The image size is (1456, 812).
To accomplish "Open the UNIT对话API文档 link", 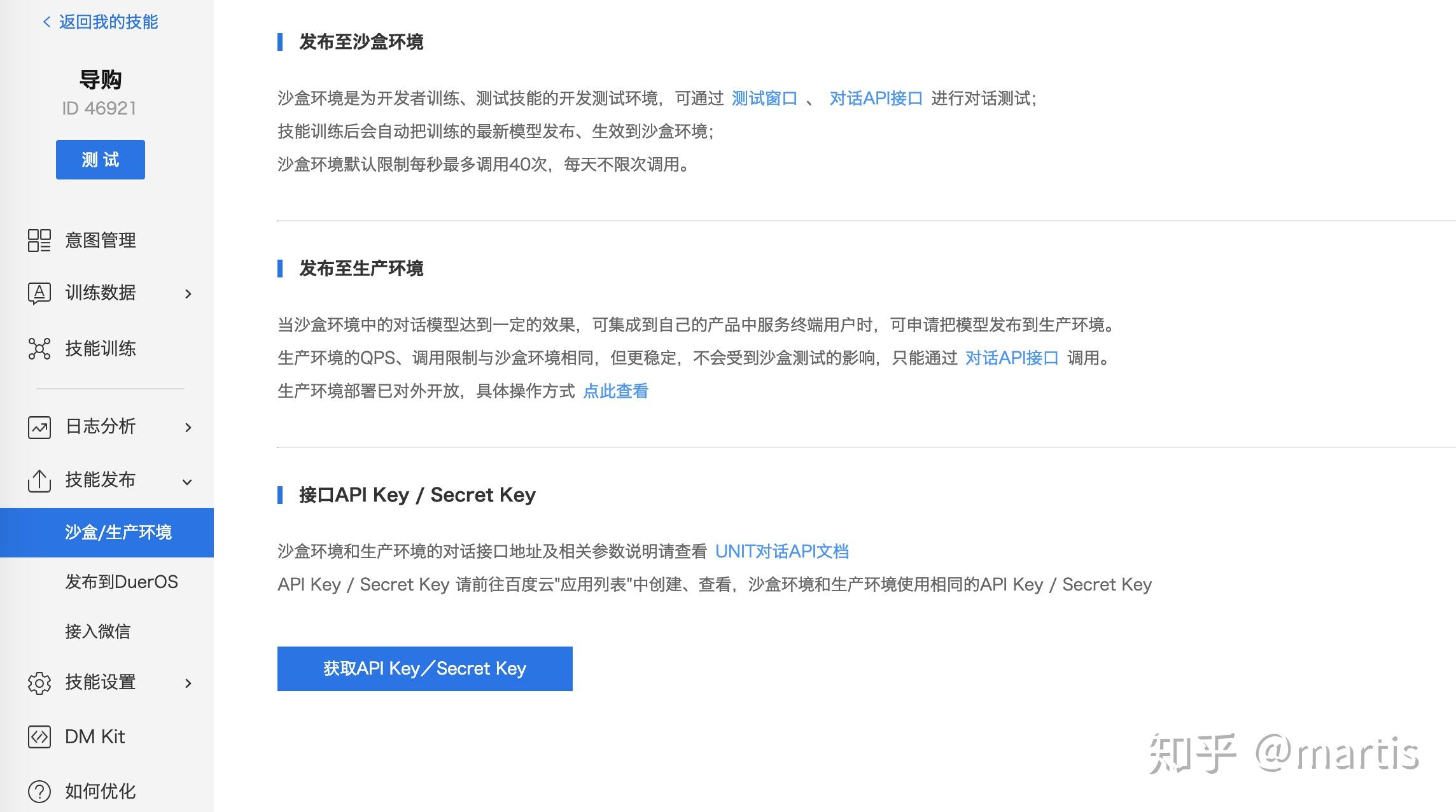I will (781, 551).
